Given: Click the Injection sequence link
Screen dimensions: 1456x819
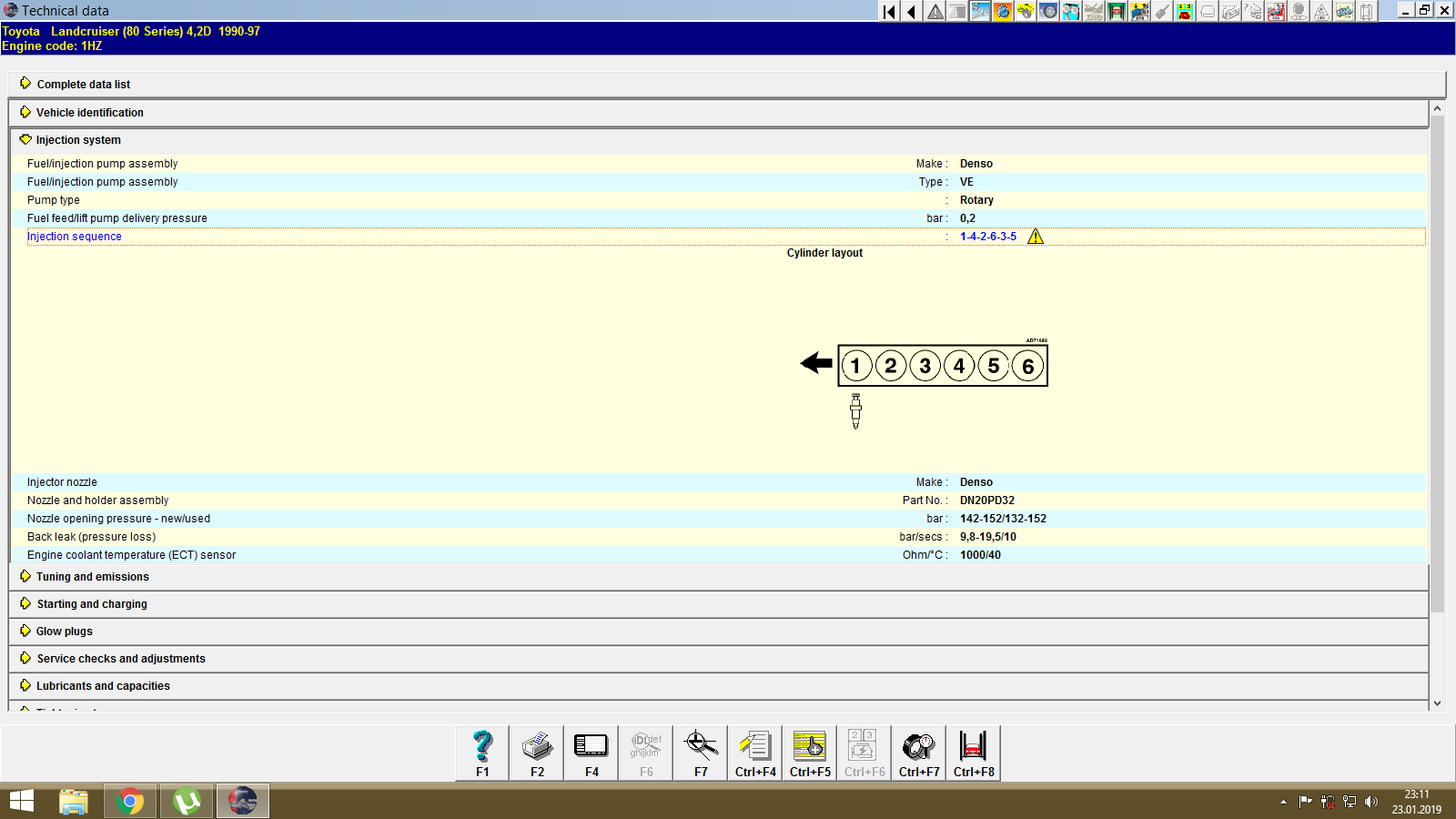Looking at the screenshot, I should [74, 236].
